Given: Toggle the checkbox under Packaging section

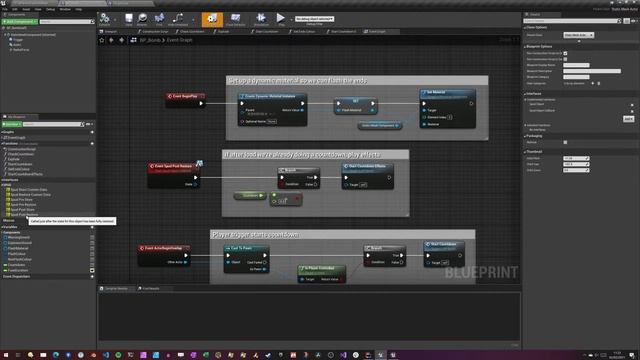Looking at the screenshot, I should (565, 142).
